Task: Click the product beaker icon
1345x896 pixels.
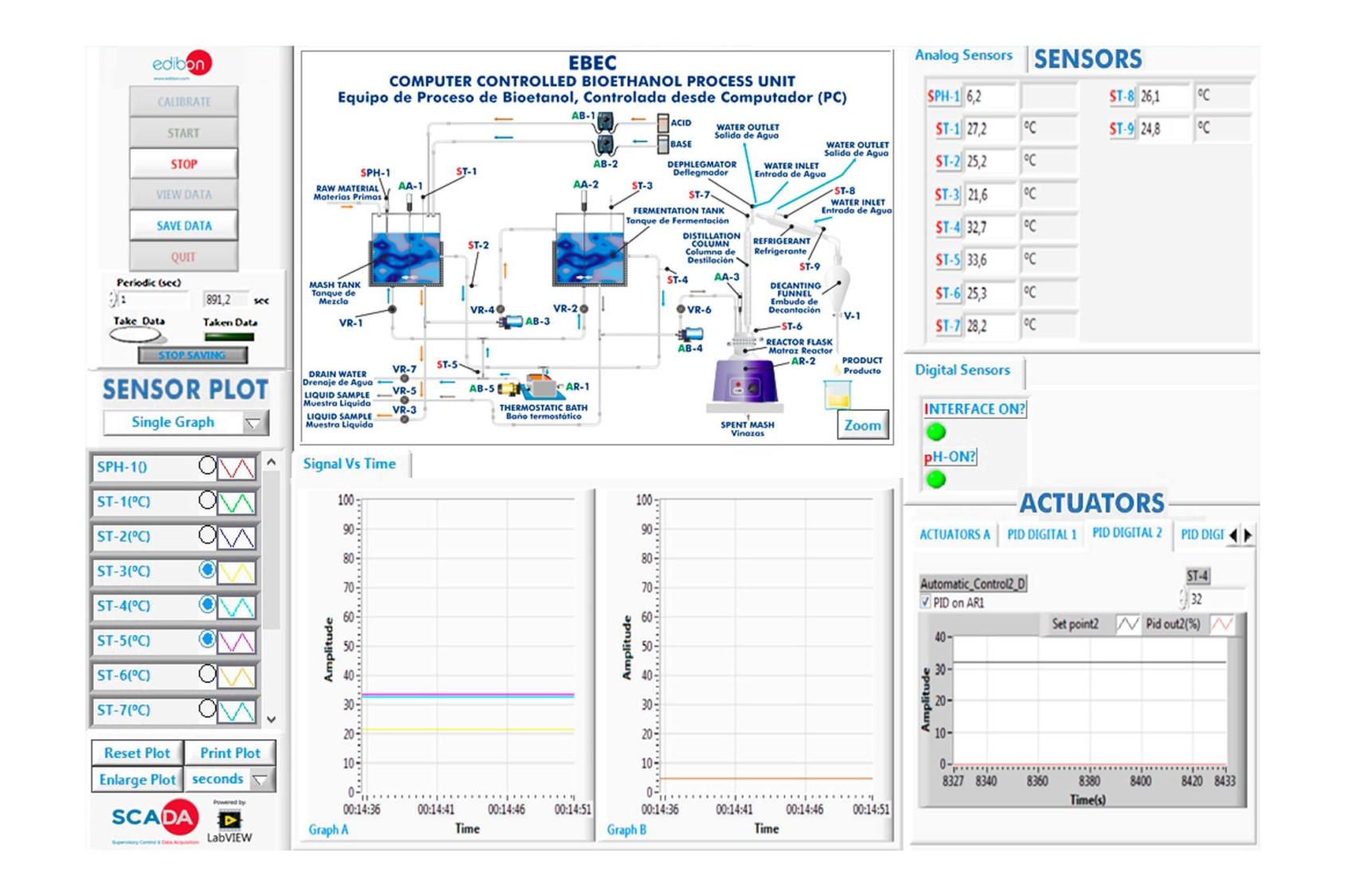Action: (837, 393)
